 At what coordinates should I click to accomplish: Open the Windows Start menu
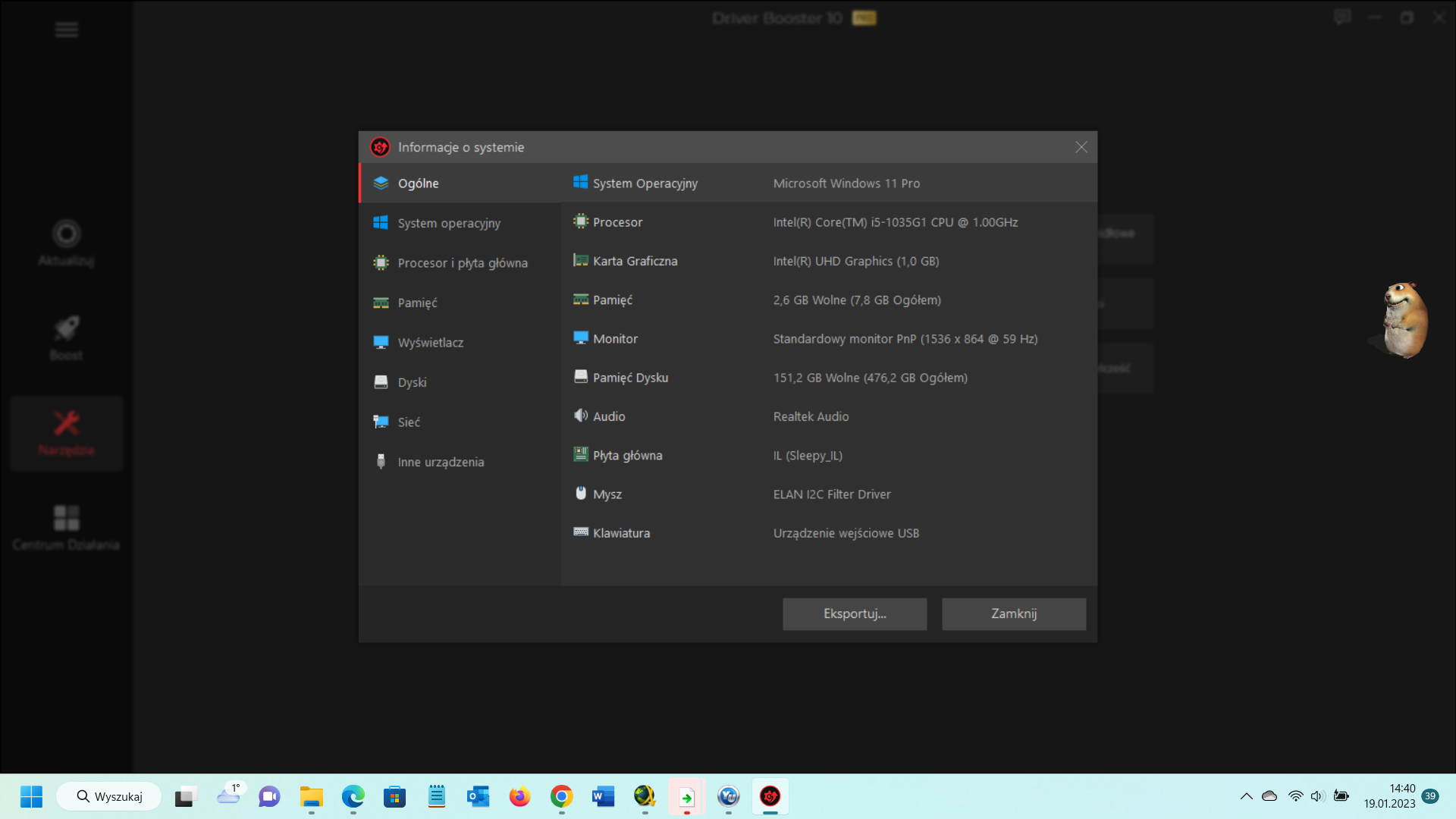pyautogui.click(x=31, y=796)
